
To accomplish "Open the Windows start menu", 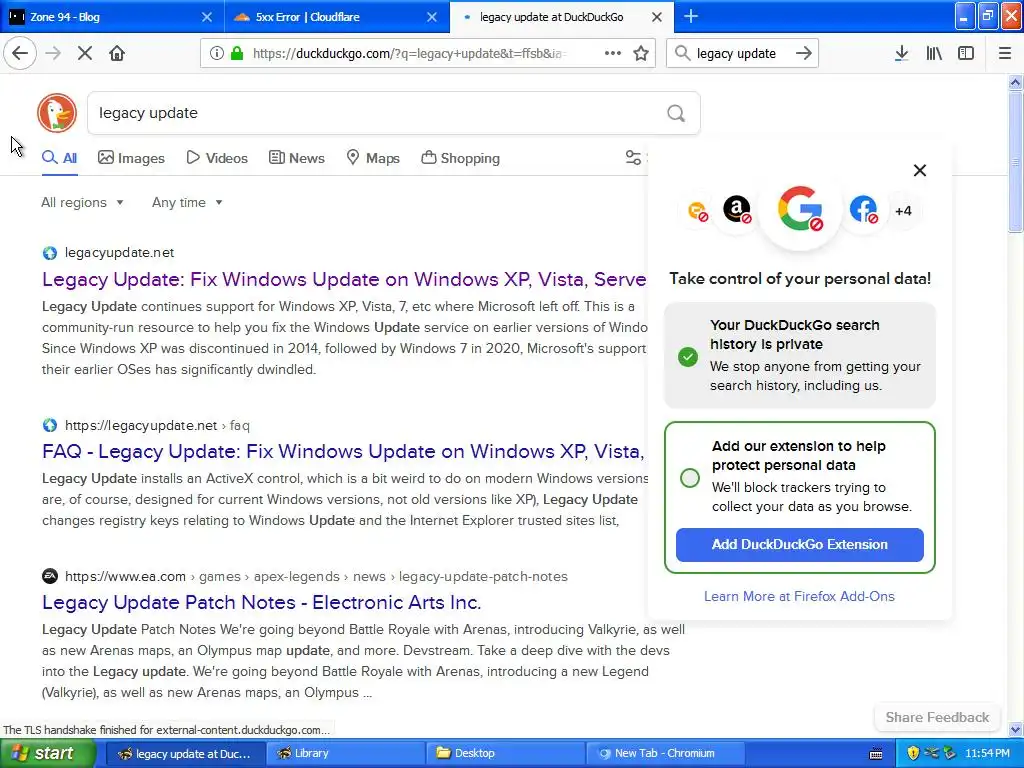I will [48, 754].
